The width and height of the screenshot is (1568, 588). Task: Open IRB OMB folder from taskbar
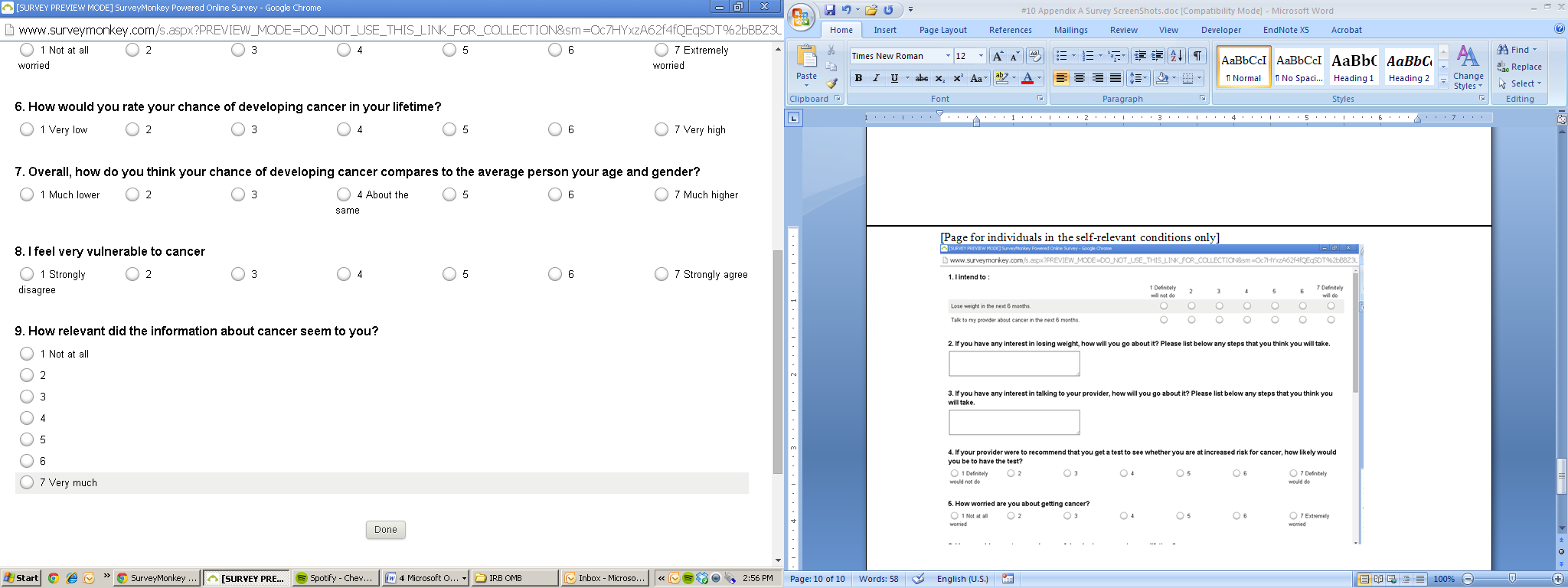514,578
